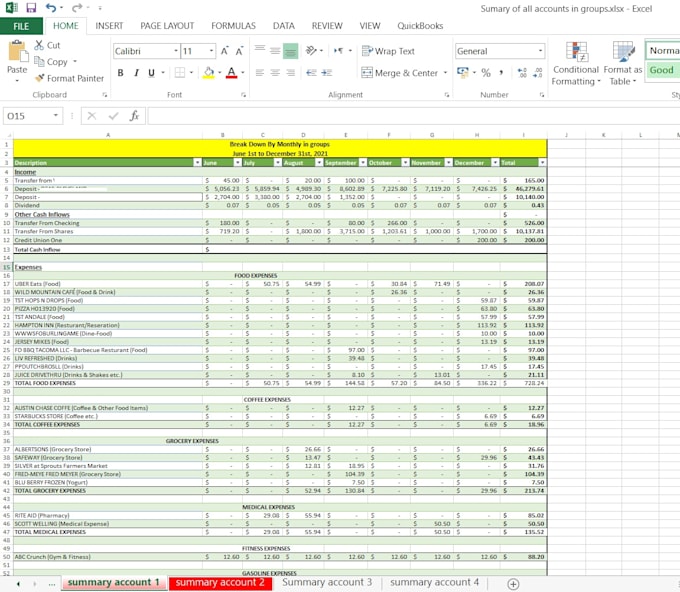Screen dimensions: 680x592
Task: Switch to Summary account 3 sheet
Action: (x=327, y=582)
